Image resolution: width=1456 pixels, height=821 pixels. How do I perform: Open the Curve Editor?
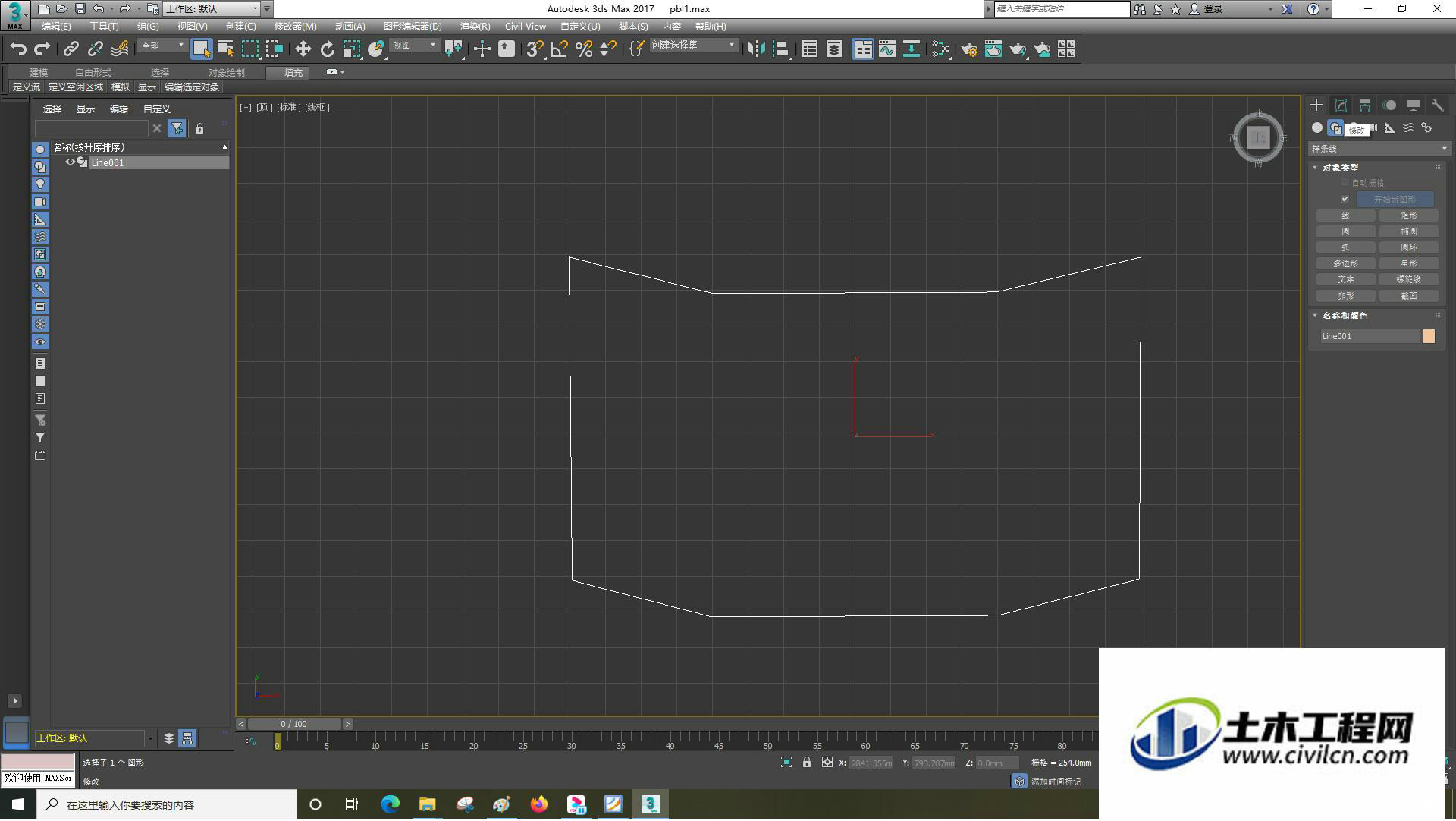887,49
